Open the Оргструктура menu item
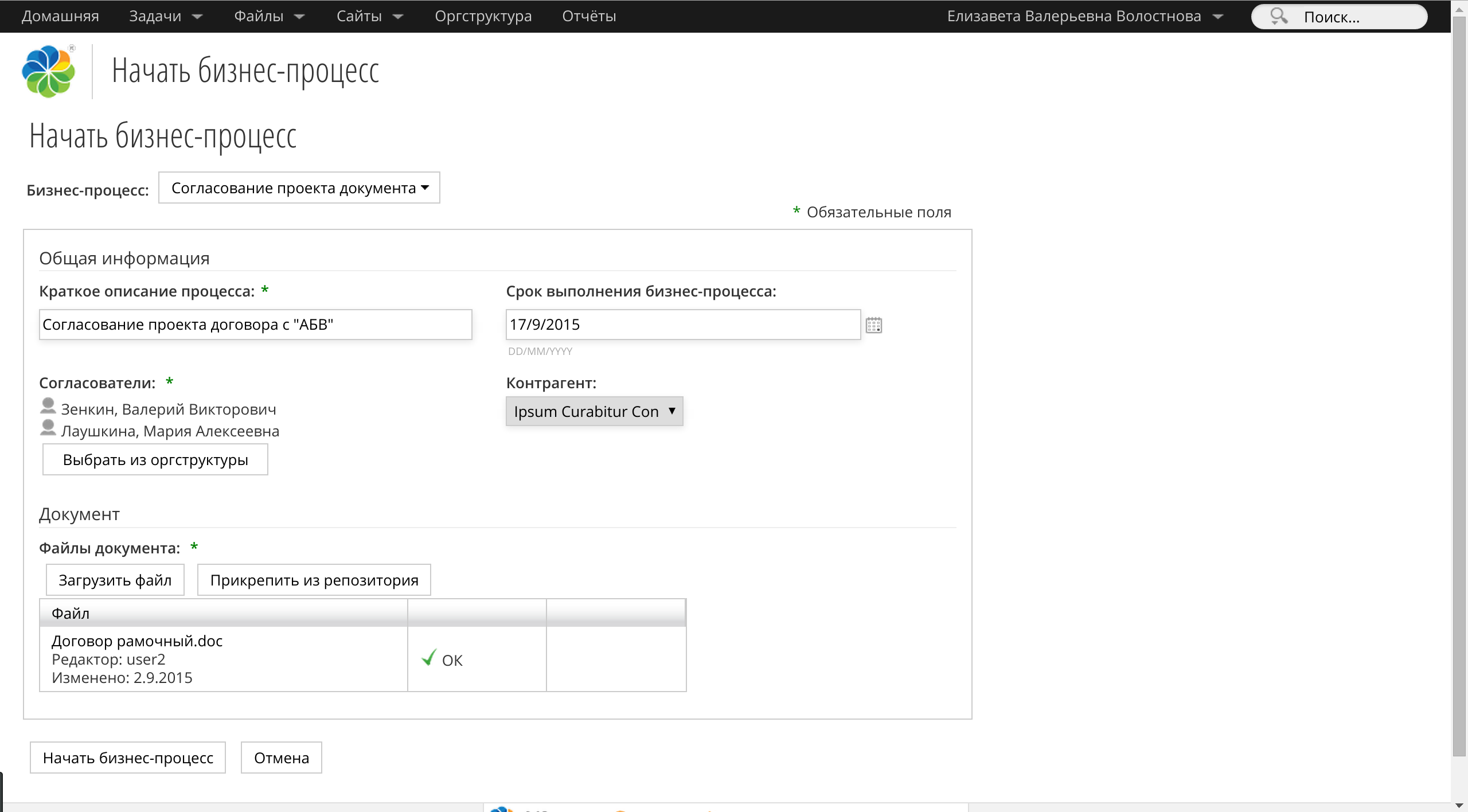This screenshot has width=1468, height=812. 483,17
